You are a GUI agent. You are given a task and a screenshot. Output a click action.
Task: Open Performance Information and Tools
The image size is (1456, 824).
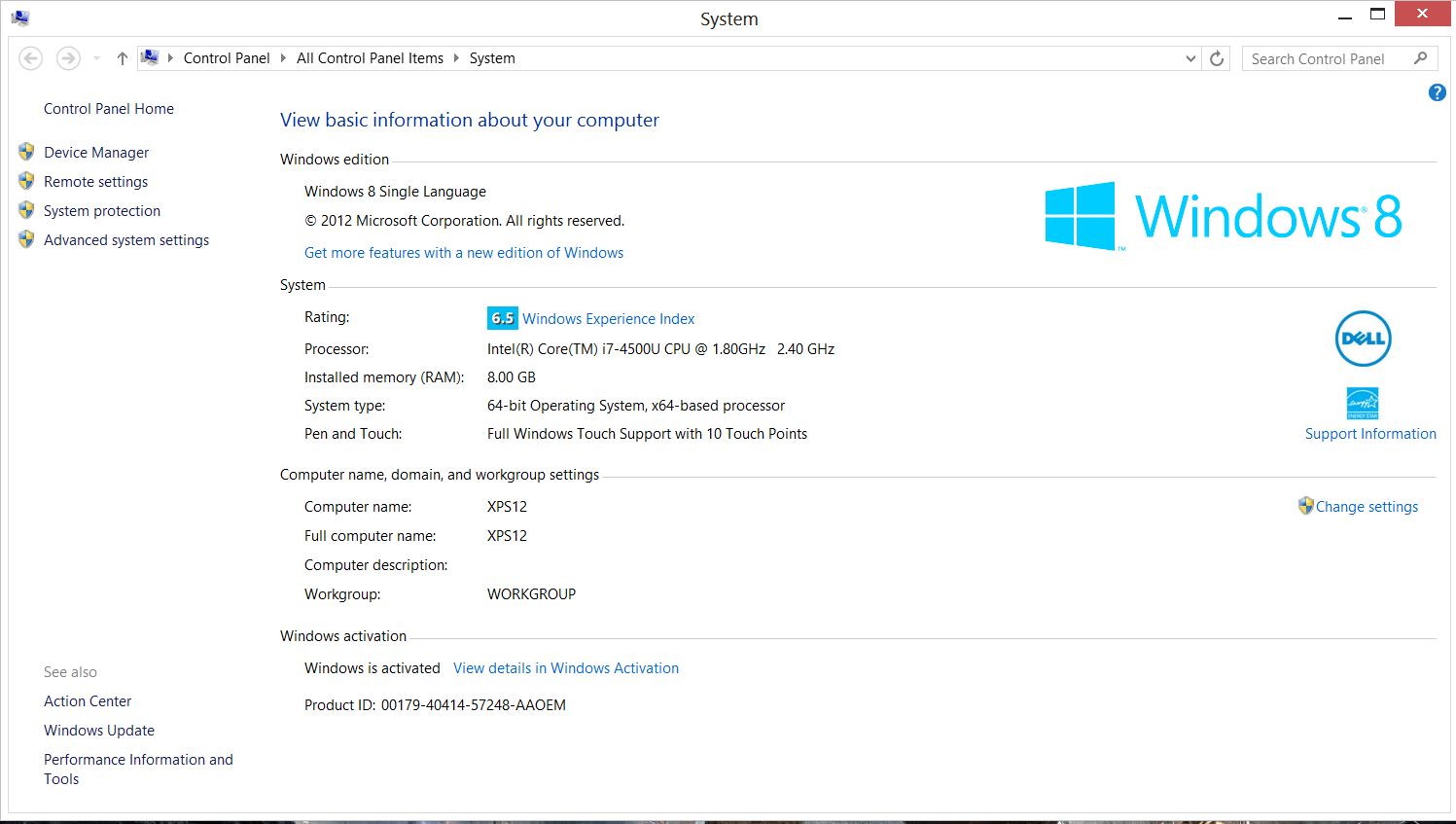(138, 770)
